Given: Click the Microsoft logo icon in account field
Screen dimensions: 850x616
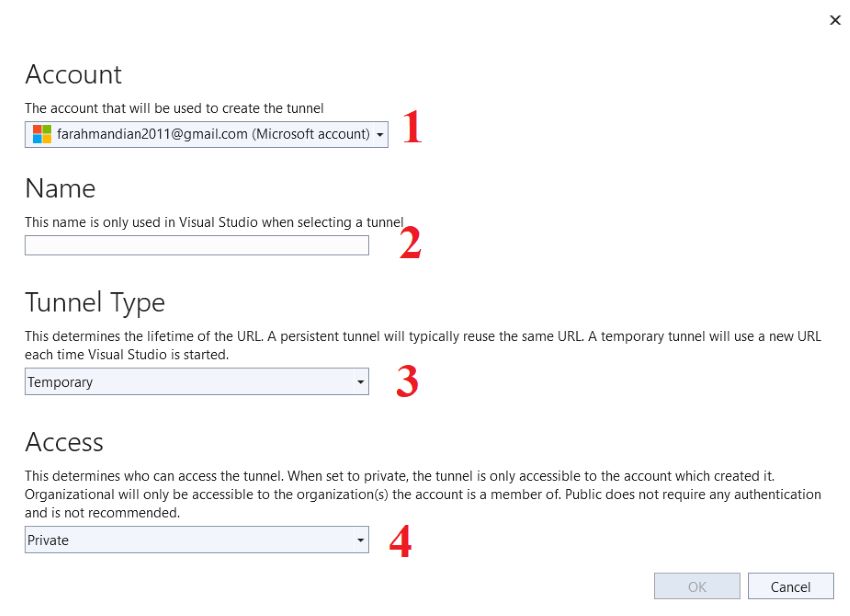Looking at the screenshot, I should (42, 134).
